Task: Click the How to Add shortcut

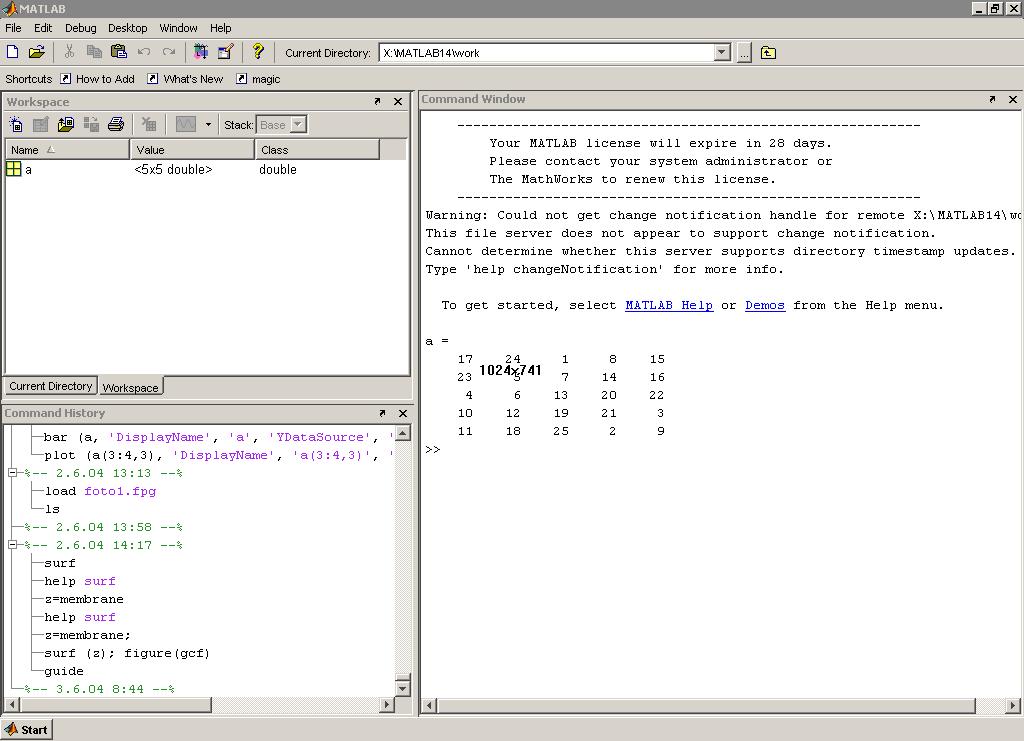Action: (97, 79)
